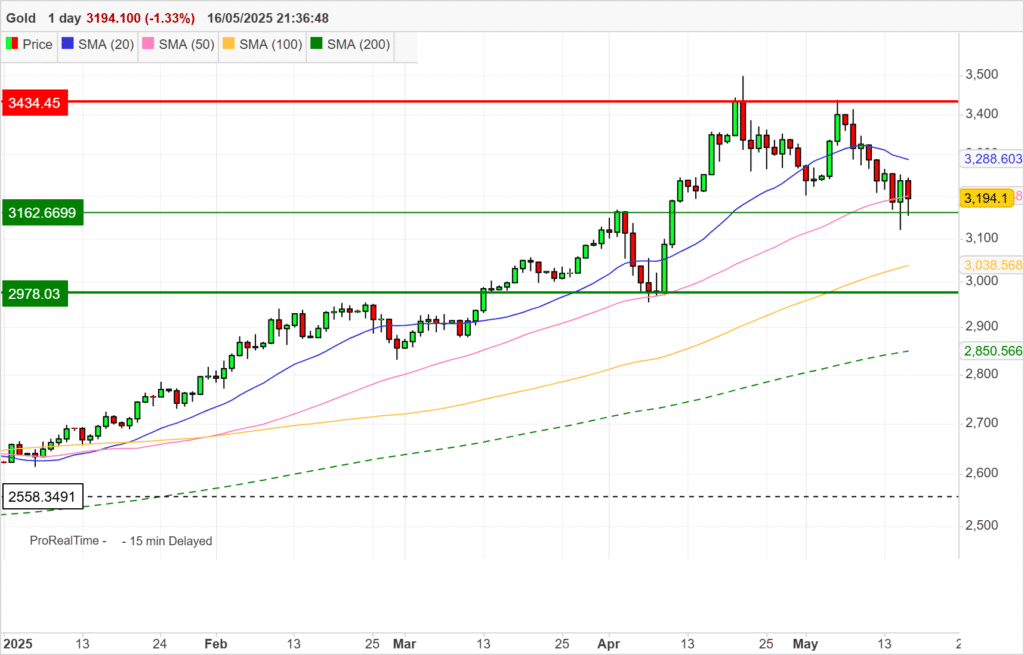
Task: Click the red 3434.45 resistance level label
Action: click(x=35, y=103)
